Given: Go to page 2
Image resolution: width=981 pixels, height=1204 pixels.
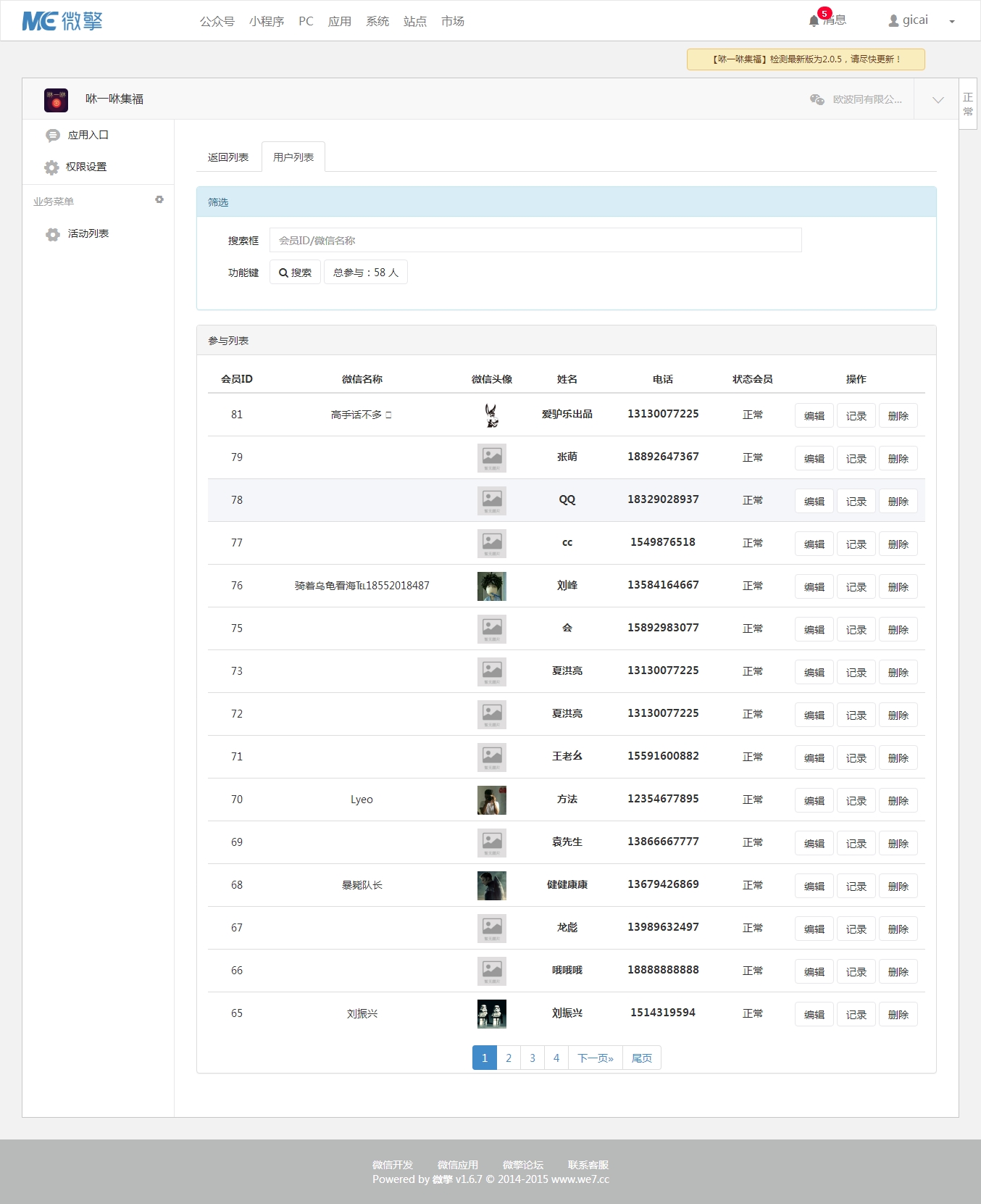Looking at the screenshot, I should click(509, 1058).
